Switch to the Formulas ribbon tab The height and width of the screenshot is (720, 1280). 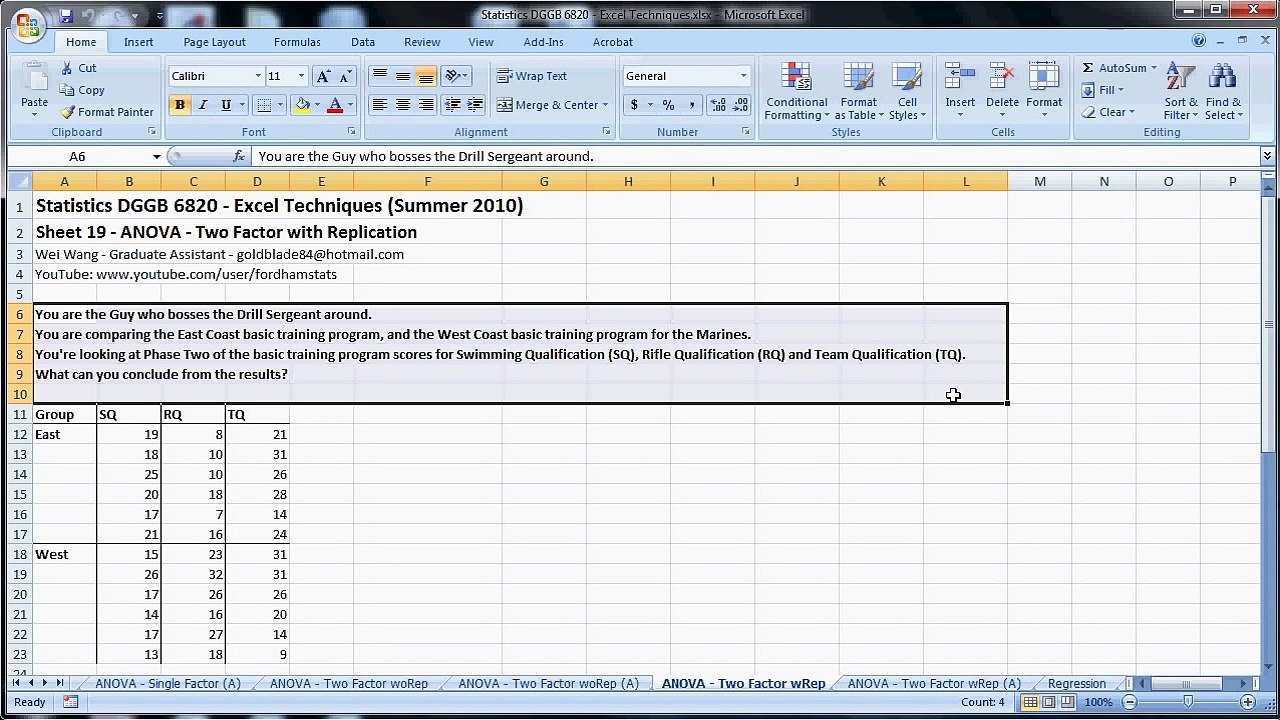point(297,42)
